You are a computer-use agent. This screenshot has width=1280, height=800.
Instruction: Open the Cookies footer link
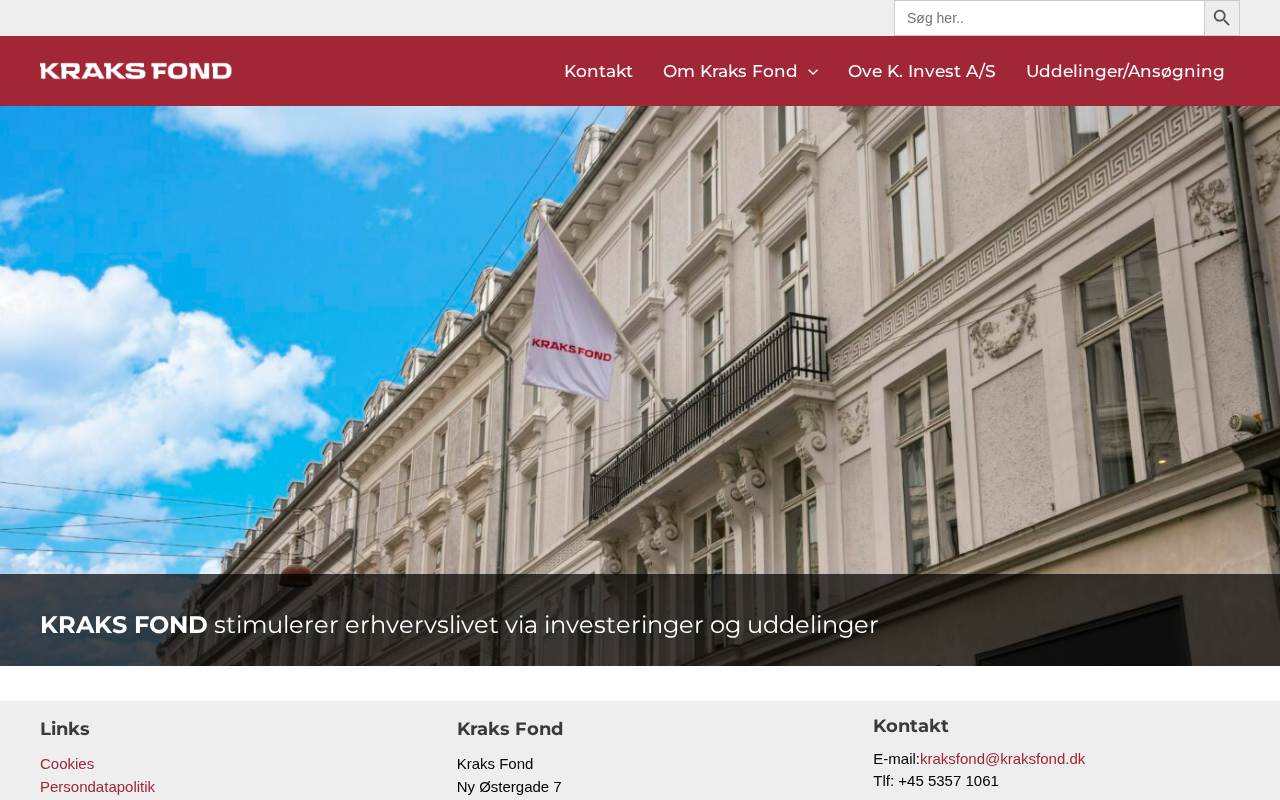(67, 764)
